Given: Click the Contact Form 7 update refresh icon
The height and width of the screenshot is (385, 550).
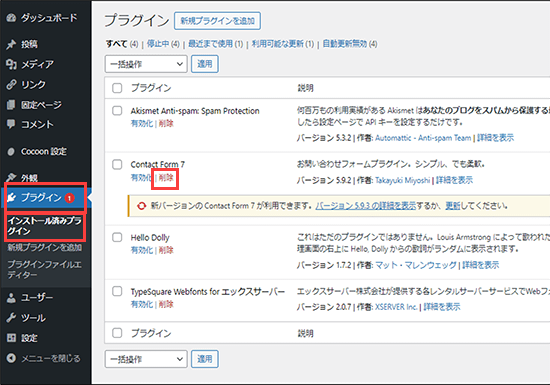Looking at the screenshot, I should 141,206.
